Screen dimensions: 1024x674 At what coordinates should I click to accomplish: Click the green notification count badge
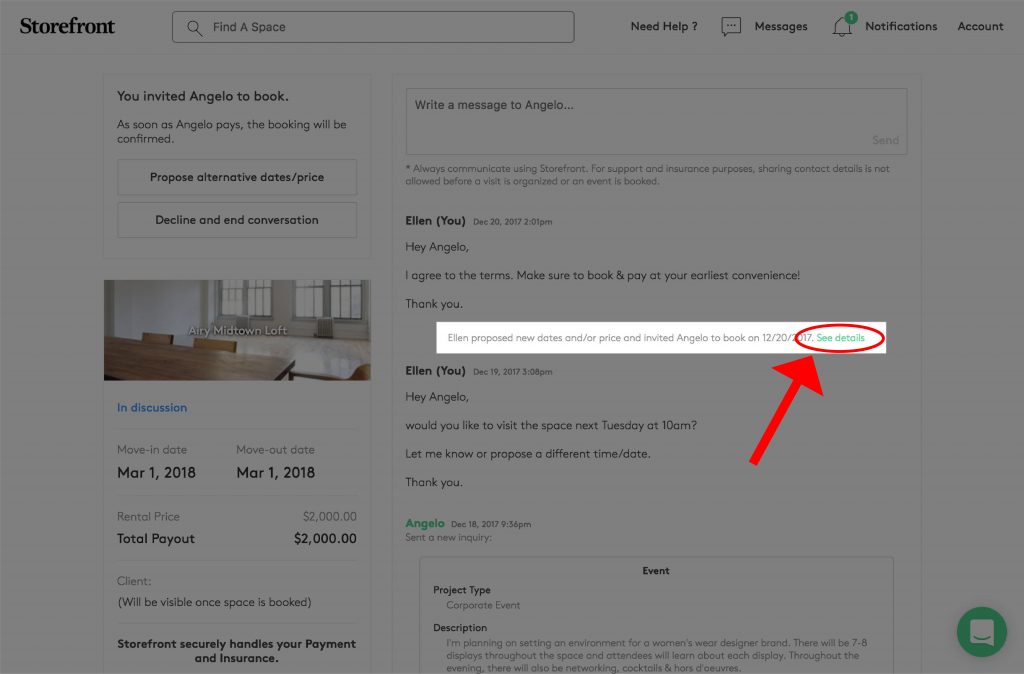pos(851,17)
